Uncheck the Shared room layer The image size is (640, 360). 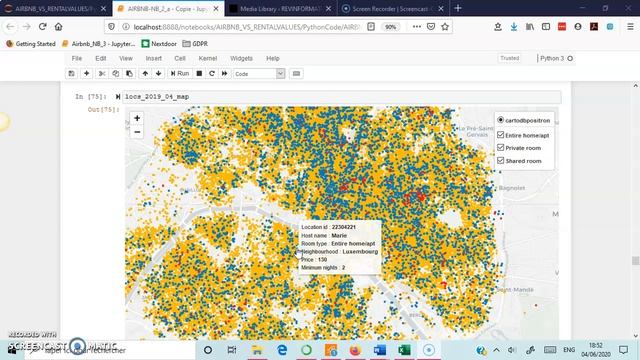pyautogui.click(x=500, y=160)
